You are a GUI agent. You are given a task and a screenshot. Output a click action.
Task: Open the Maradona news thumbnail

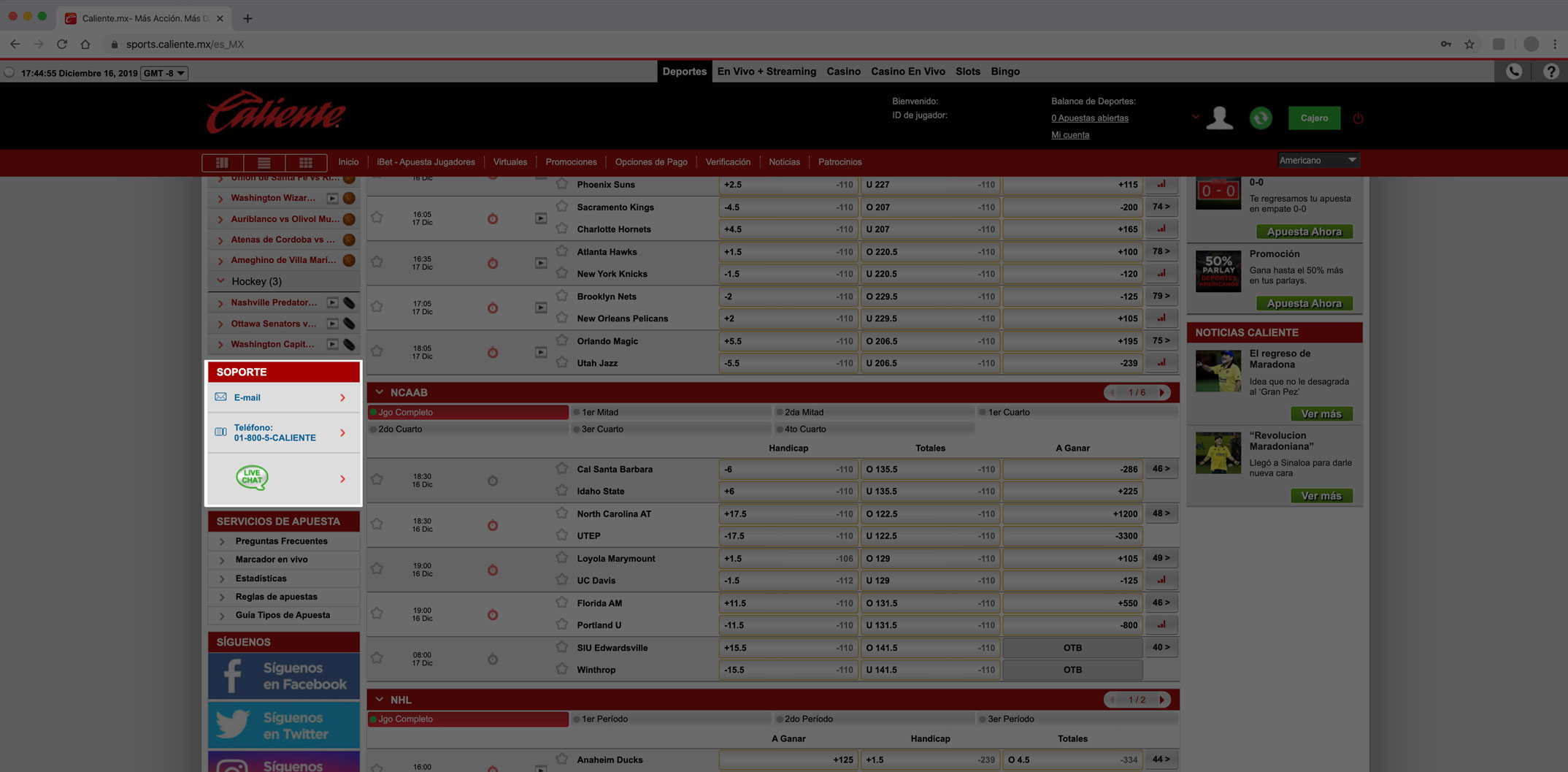click(x=1218, y=370)
